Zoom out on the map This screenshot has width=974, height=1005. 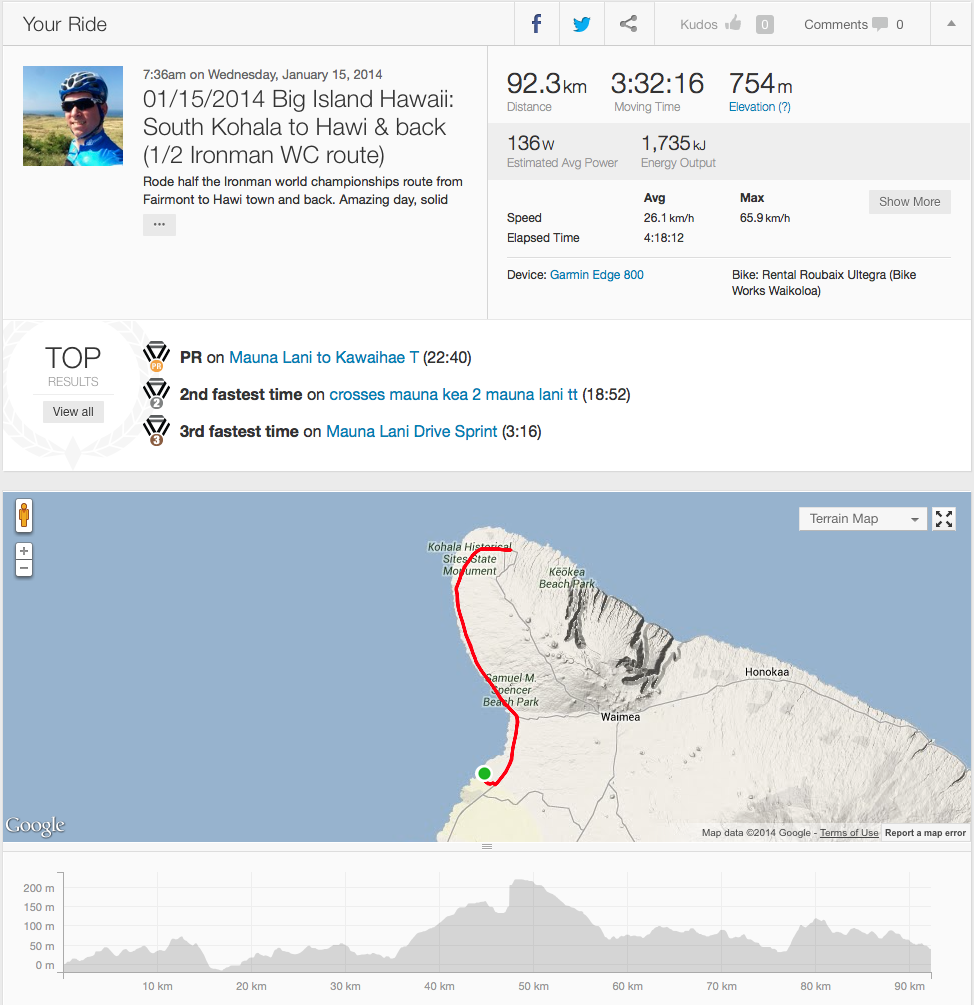pos(24,568)
